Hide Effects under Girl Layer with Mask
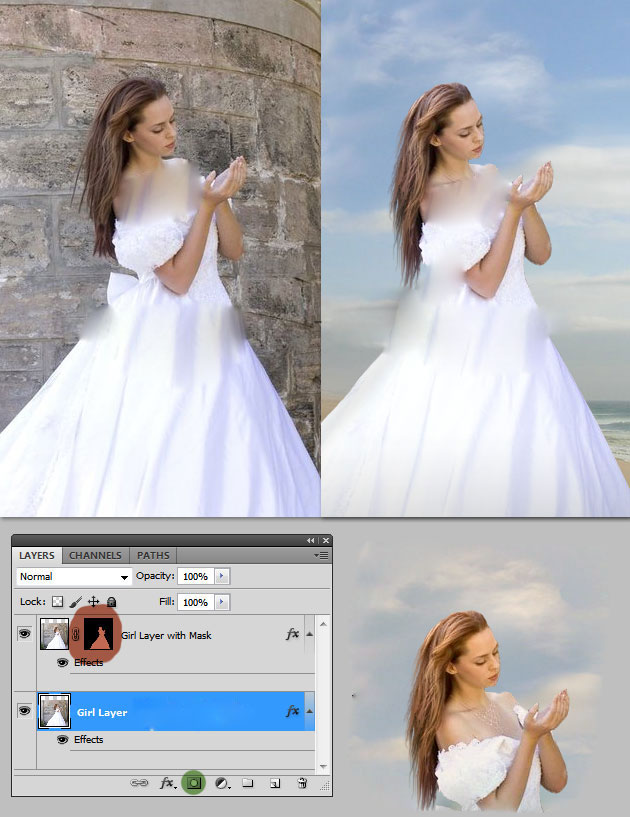The width and height of the screenshot is (630, 817). 62,662
